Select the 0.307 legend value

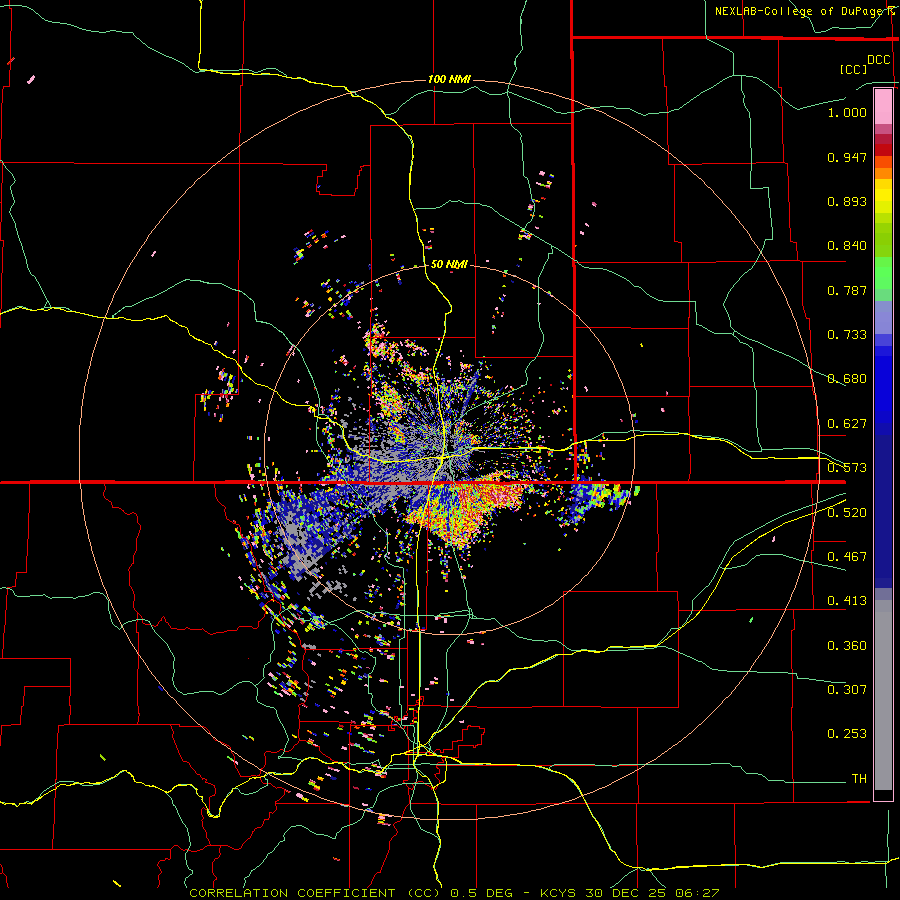point(847,690)
